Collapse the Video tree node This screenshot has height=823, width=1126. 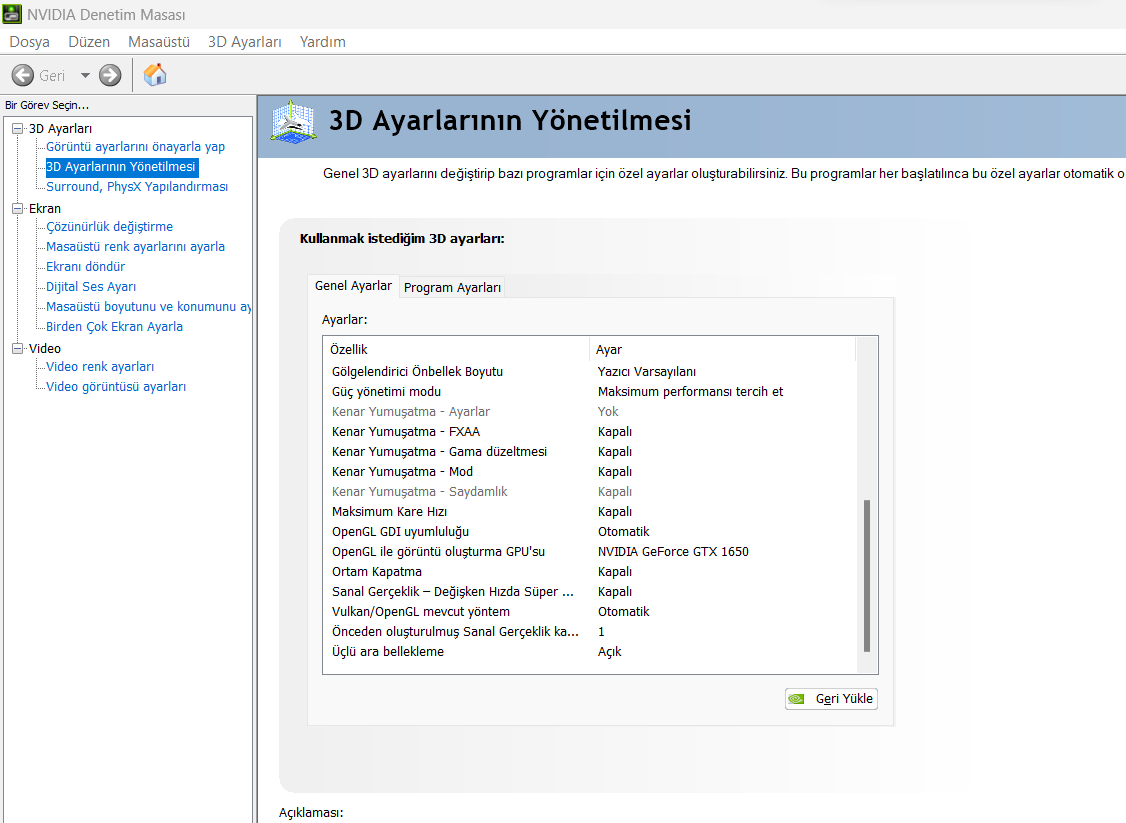(x=18, y=348)
